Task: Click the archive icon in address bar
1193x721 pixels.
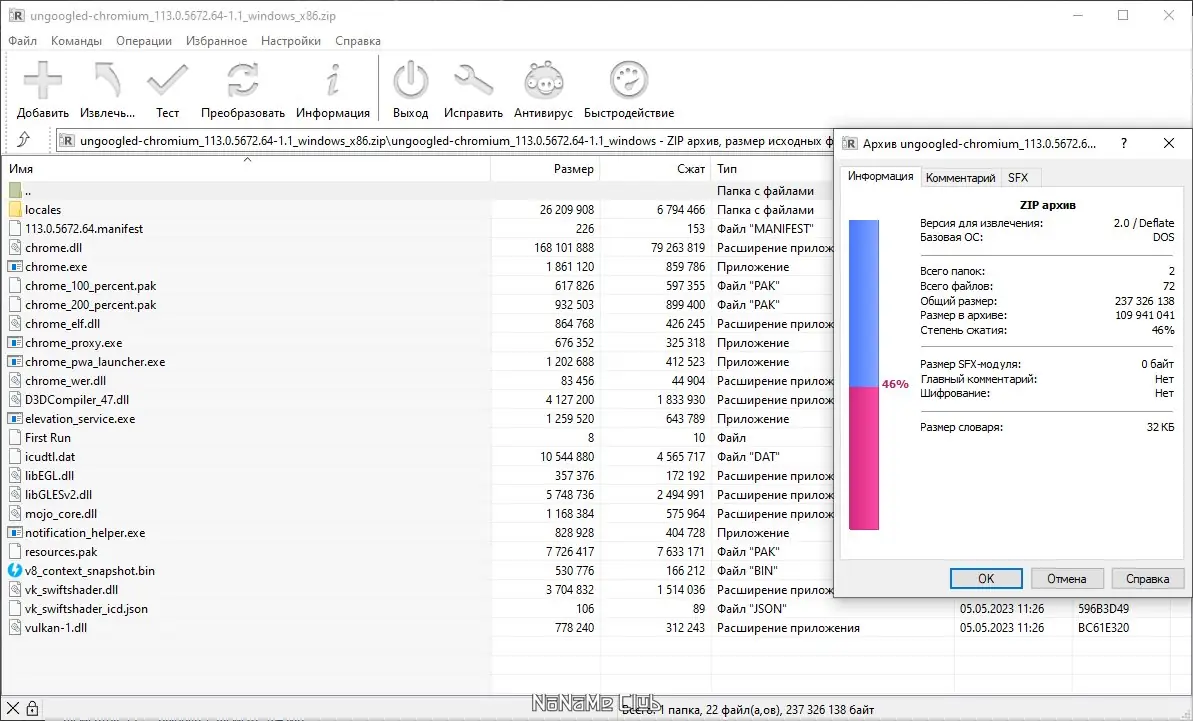Action: (67, 141)
